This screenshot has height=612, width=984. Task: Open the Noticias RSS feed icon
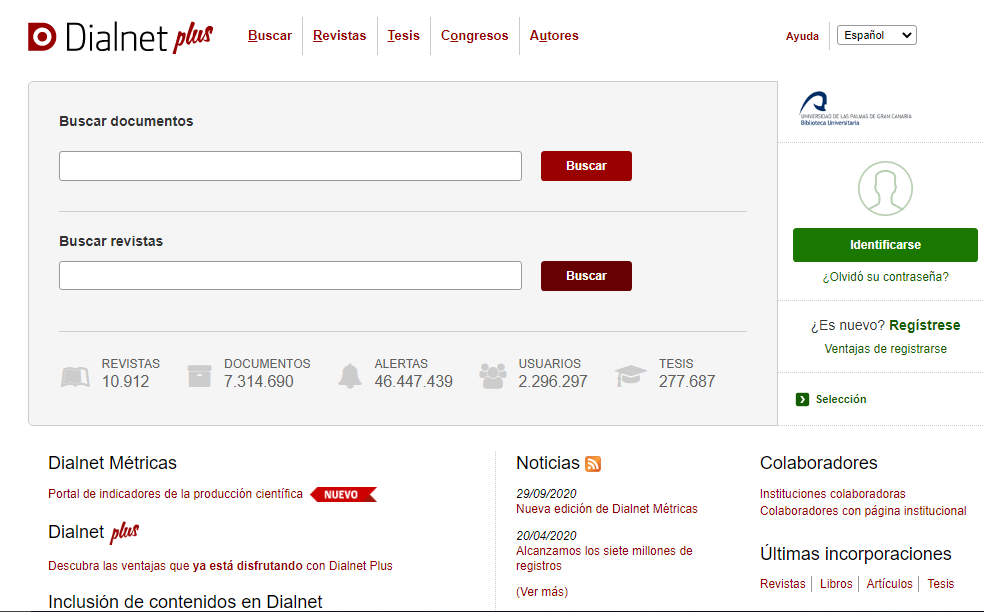tap(593, 464)
